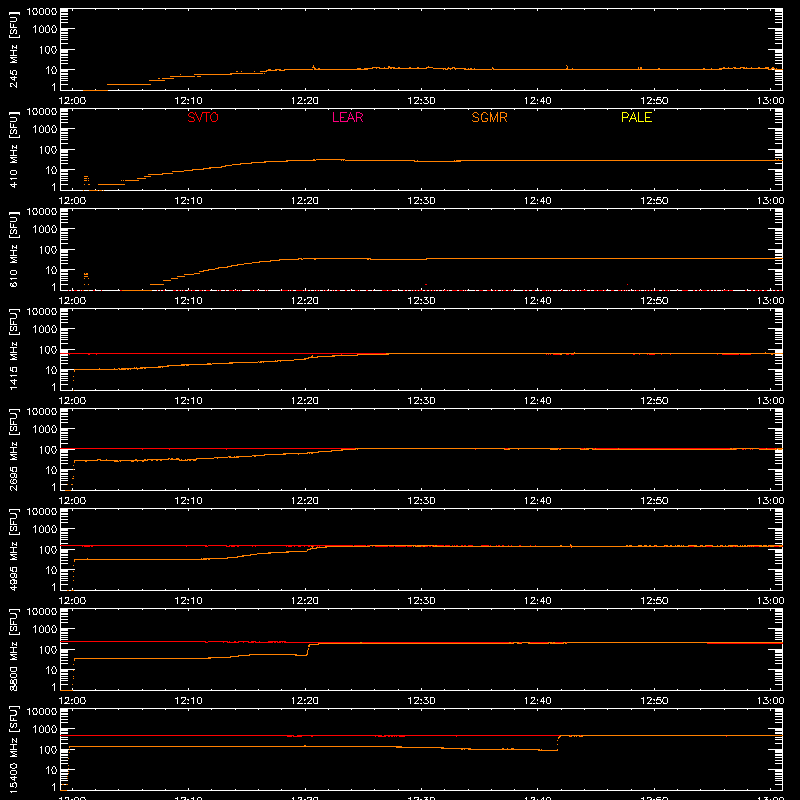Click the red SVTO station label
Image resolution: width=800 pixels, height=800 pixels.
(203, 117)
